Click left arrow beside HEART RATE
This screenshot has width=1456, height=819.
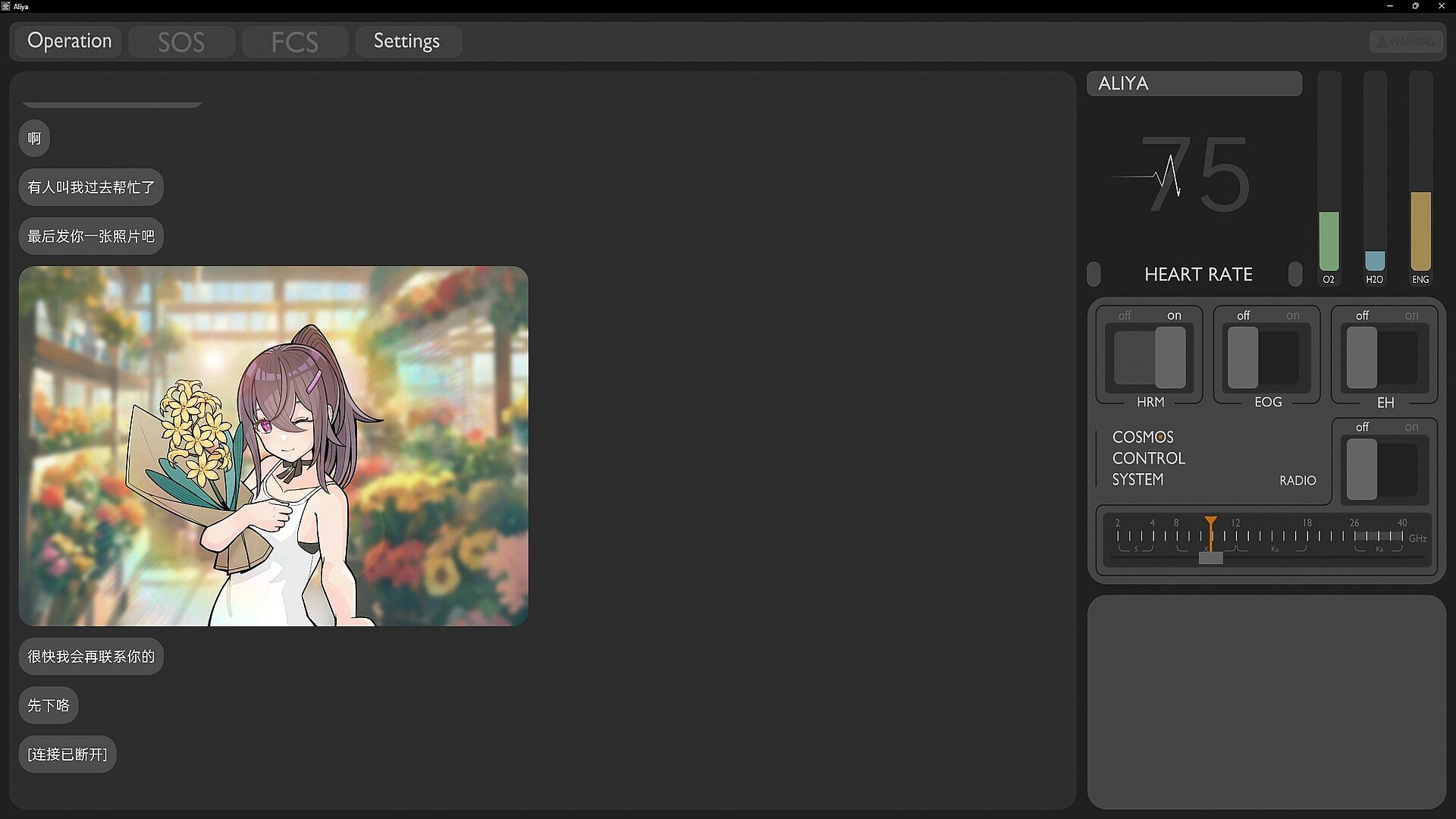(x=1094, y=274)
